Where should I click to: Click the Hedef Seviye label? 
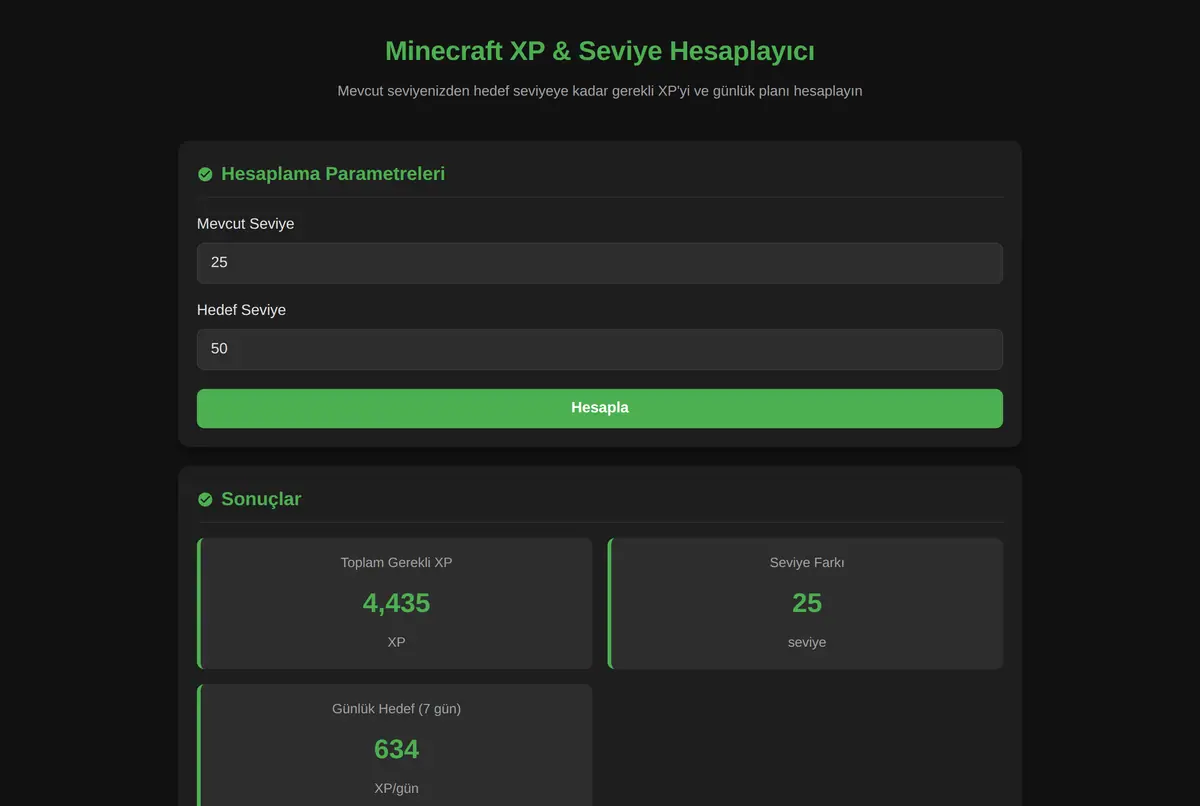coord(241,310)
